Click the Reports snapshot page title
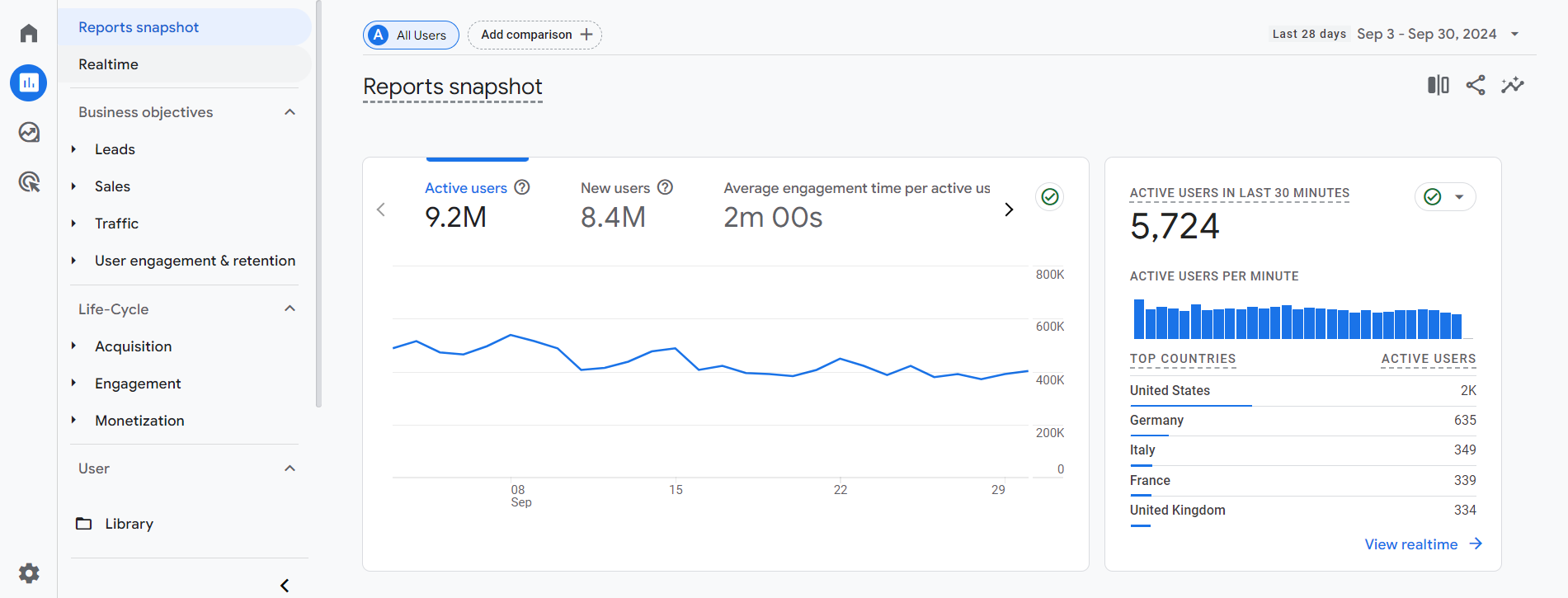 point(453,87)
